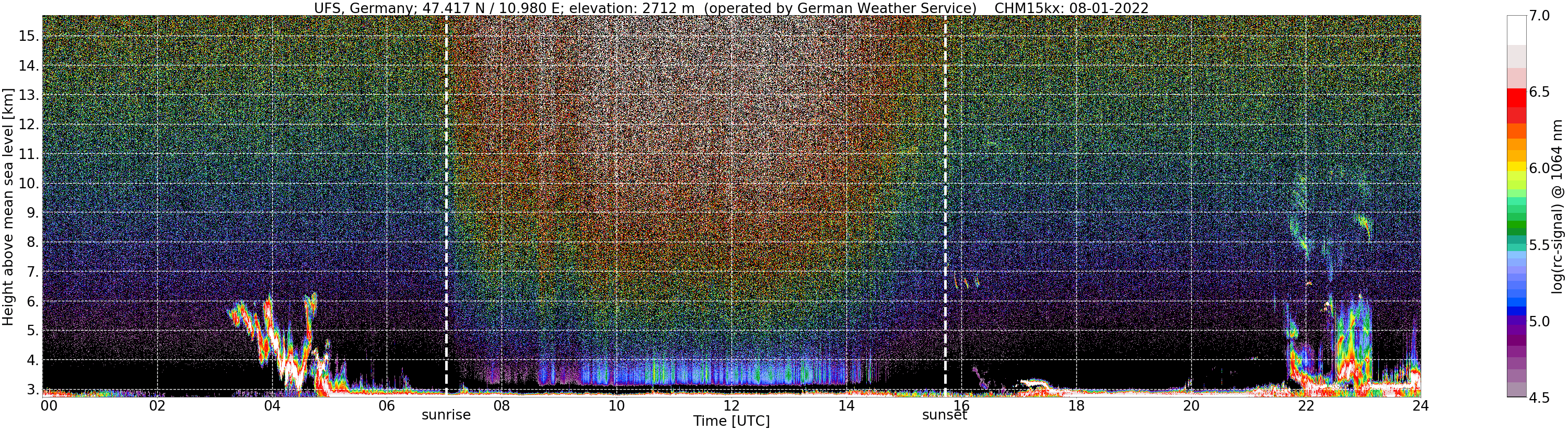The width and height of the screenshot is (1568, 431).
Task: Click the y-axis tick label '4.'
Action: pos(33,360)
